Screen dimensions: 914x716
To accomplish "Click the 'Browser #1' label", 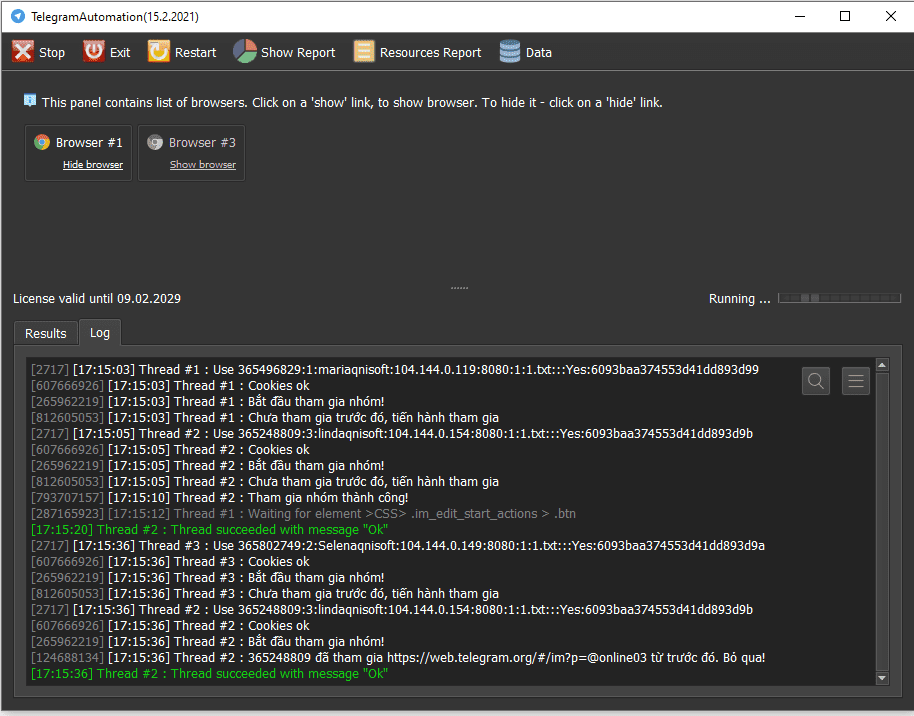I will 89,143.
